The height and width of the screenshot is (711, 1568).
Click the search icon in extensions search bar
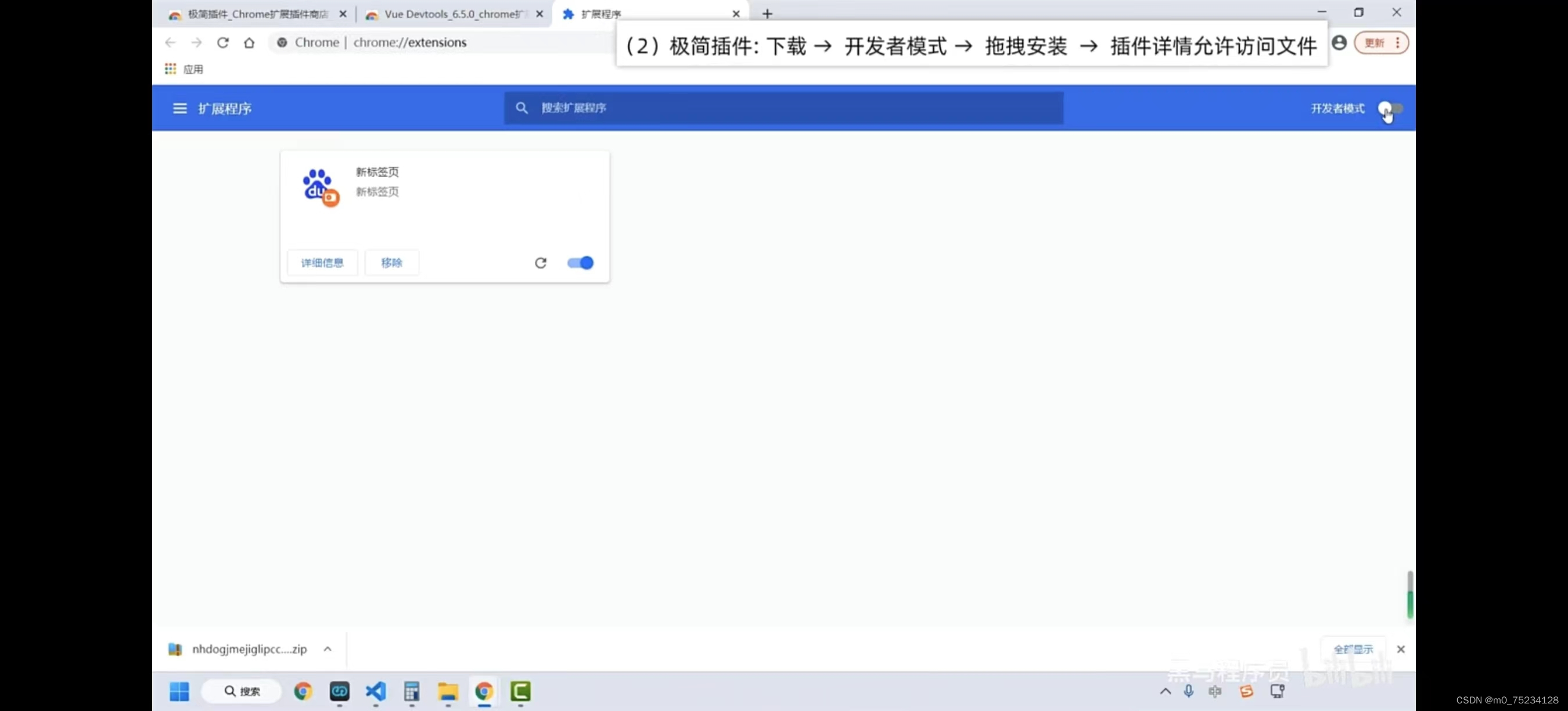click(522, 107)
